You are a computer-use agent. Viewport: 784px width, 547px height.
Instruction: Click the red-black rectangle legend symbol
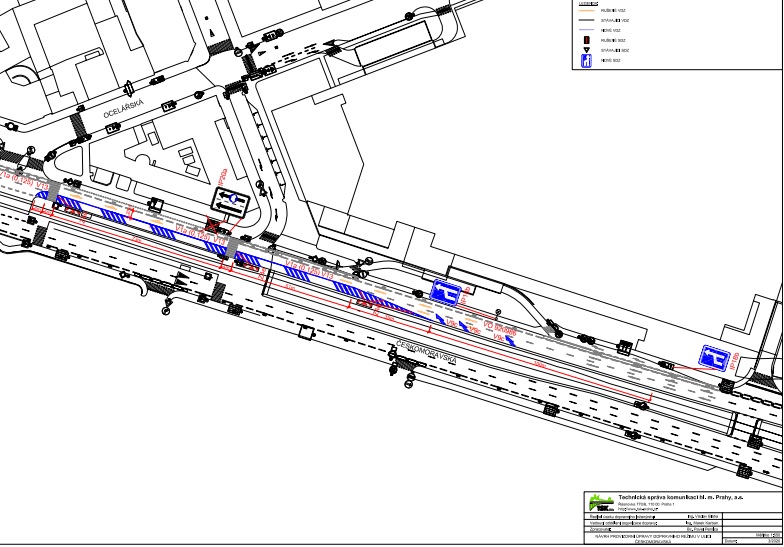(587, 39)
